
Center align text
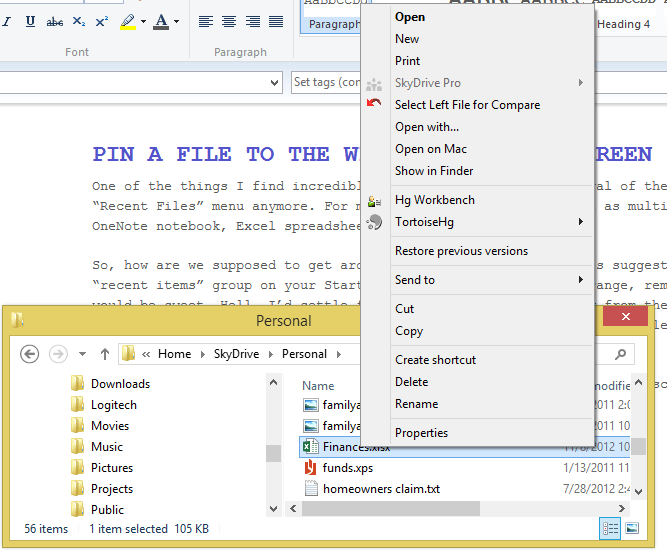click(x=229, y=21)
